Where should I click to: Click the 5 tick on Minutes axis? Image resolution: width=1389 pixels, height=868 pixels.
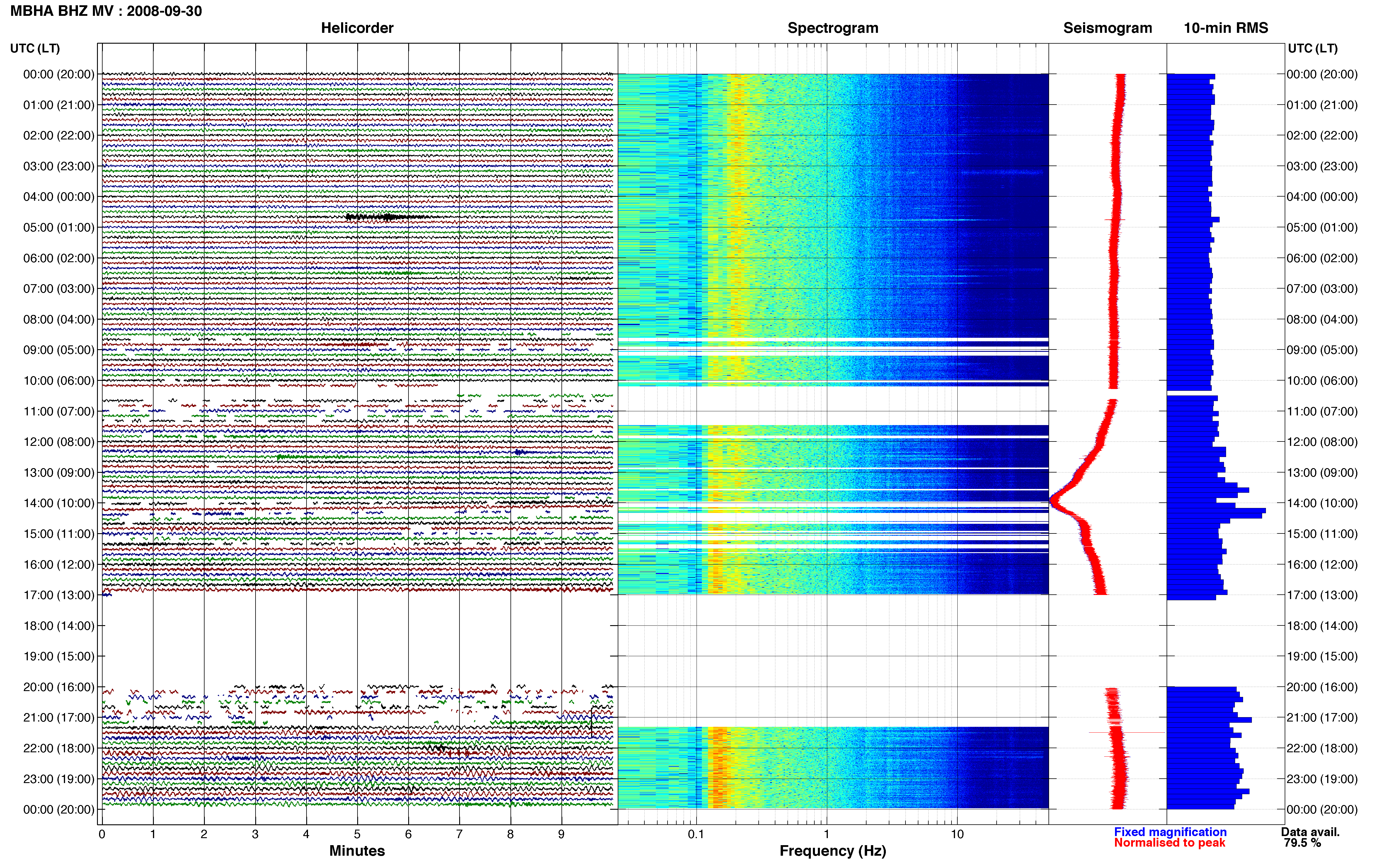click(357, 834)
